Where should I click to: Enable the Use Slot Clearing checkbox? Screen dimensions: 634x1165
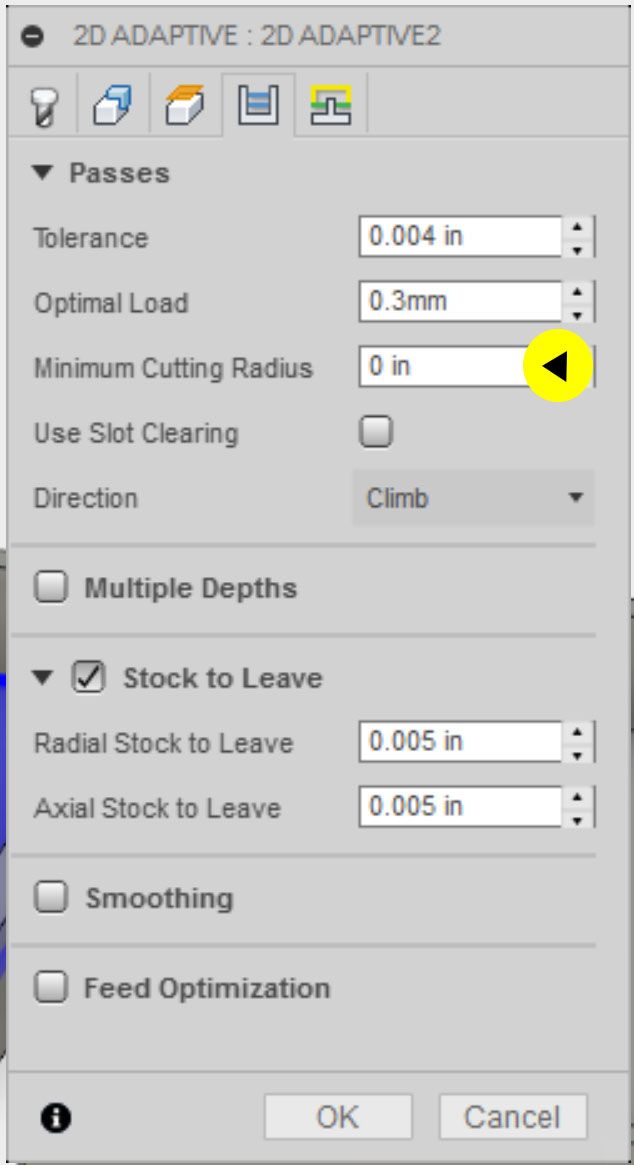point(376,433)
